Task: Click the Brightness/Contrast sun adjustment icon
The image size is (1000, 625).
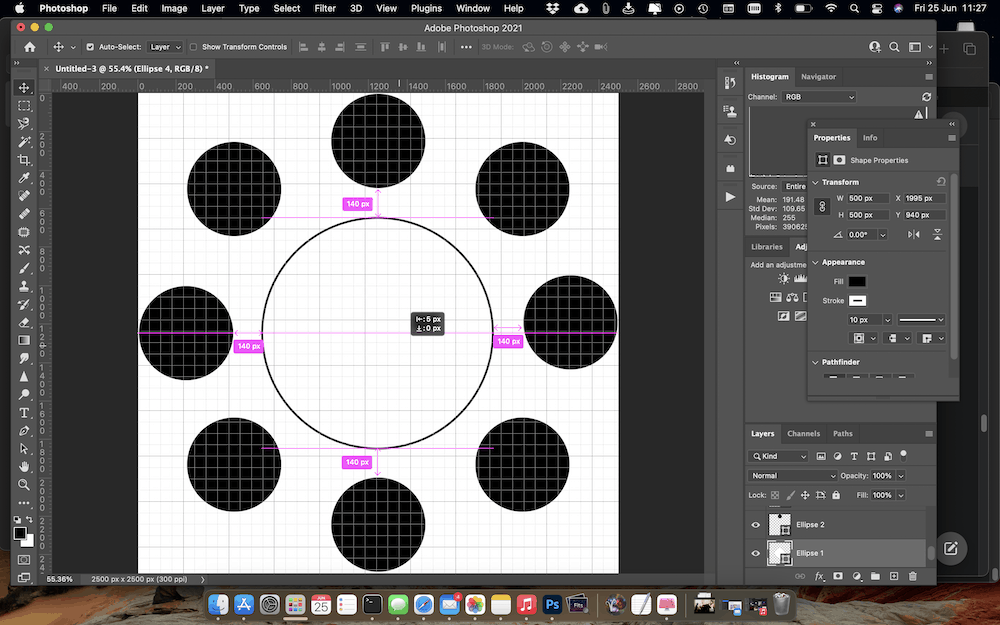Action: tap(784, 279)
